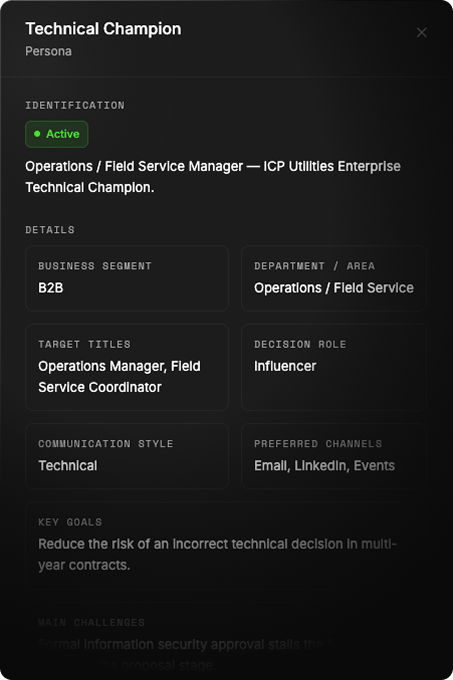Image resolution: width=453 pixels, height=680 pixels.
Task: Click the Decision Role Influencer card
Action: 334,367
